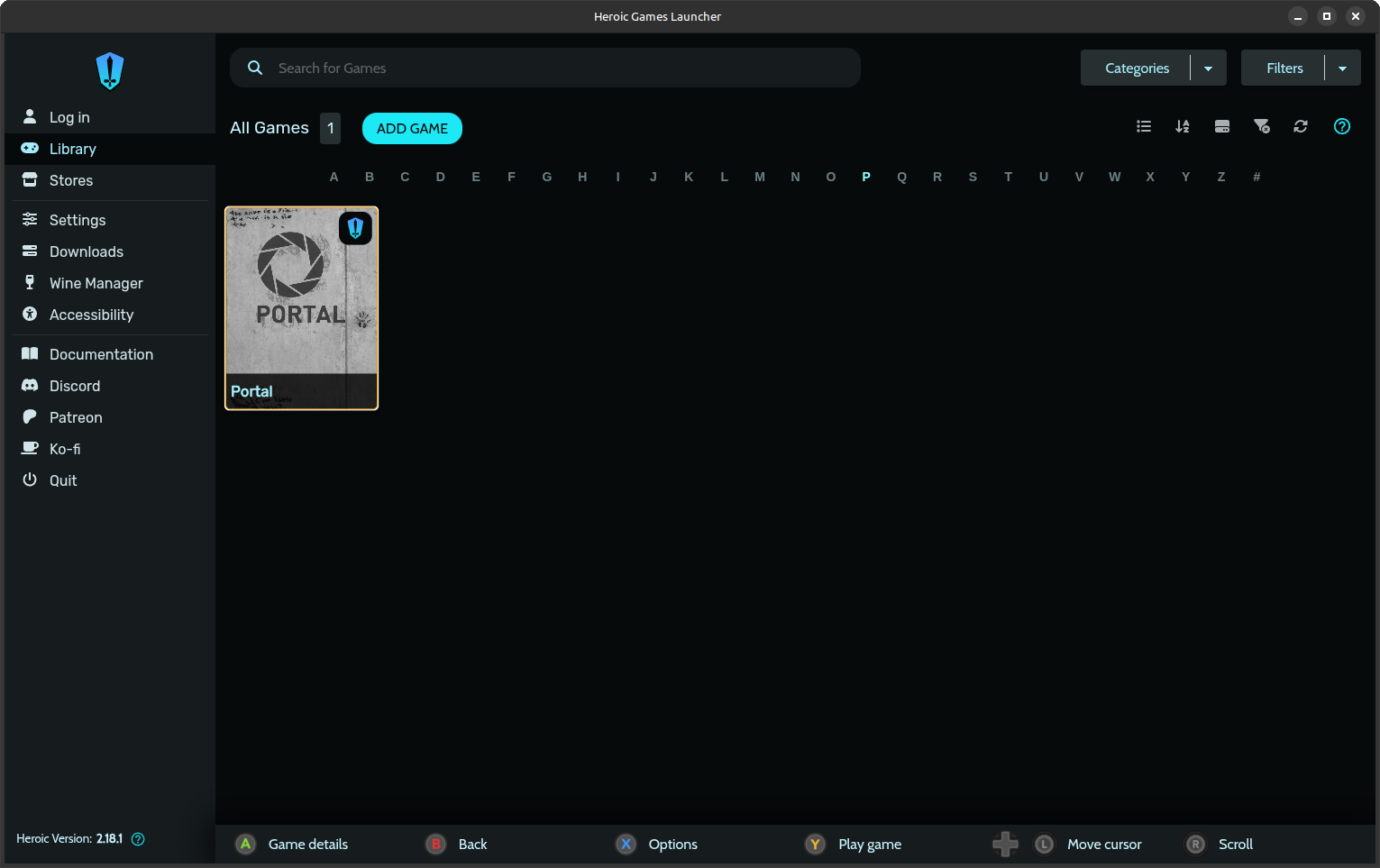
Task: Go to the Library section
Action: click(110, 149)
